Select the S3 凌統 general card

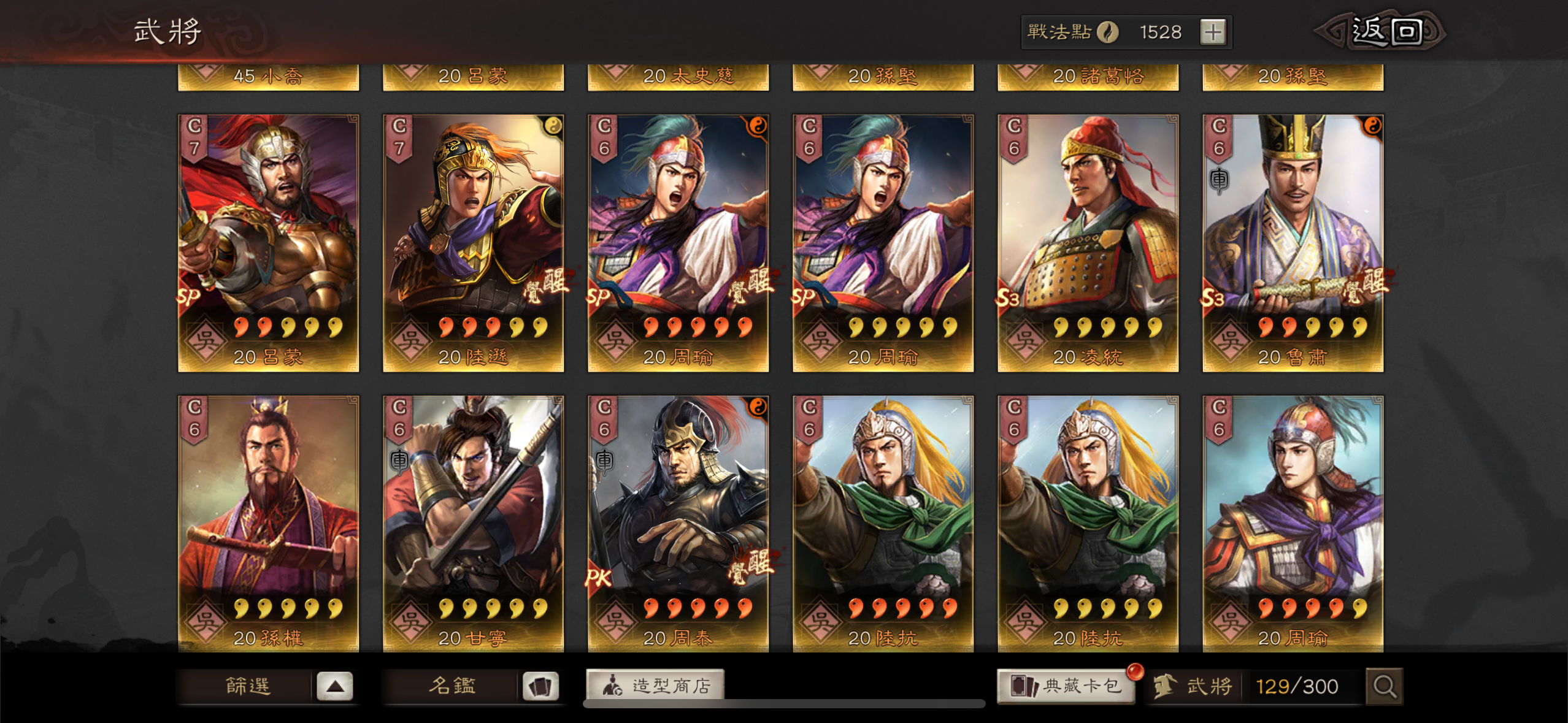pyautogui.click(x=1088, y=243)
